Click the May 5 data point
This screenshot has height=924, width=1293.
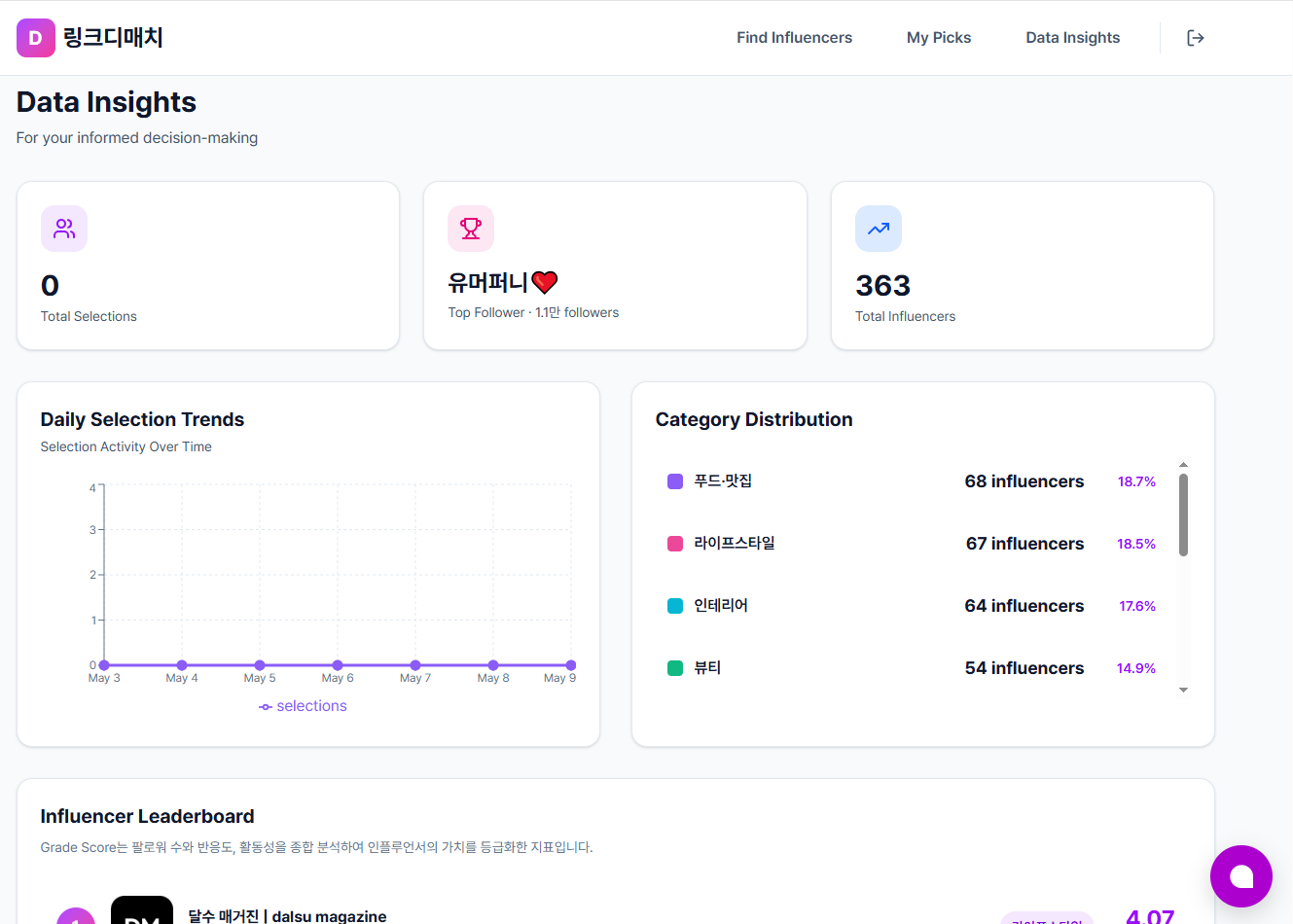click(260, 665)
